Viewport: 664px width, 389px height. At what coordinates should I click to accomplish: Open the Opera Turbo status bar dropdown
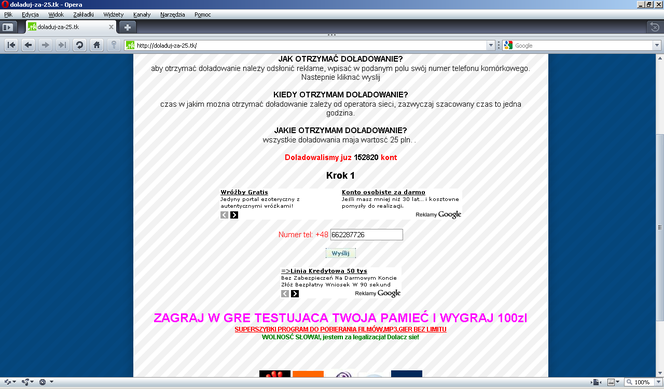click(x=46, y=382)
